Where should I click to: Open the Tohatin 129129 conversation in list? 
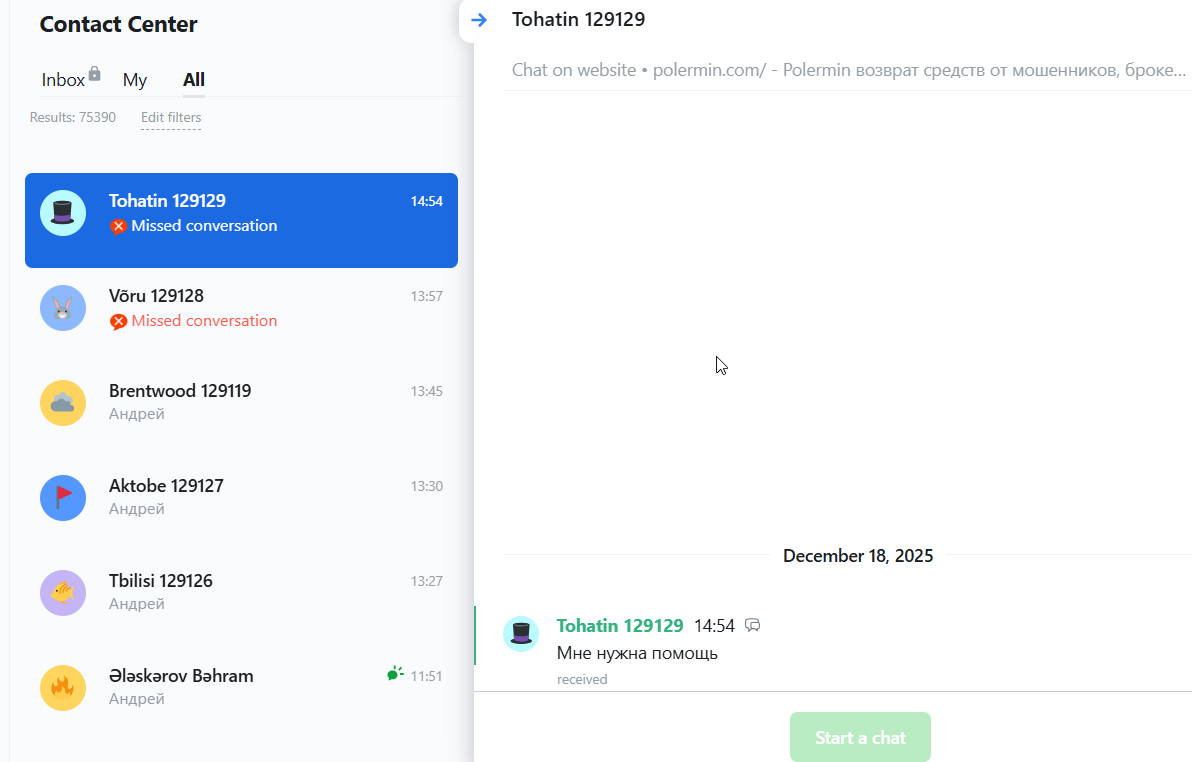pos(241,221)
